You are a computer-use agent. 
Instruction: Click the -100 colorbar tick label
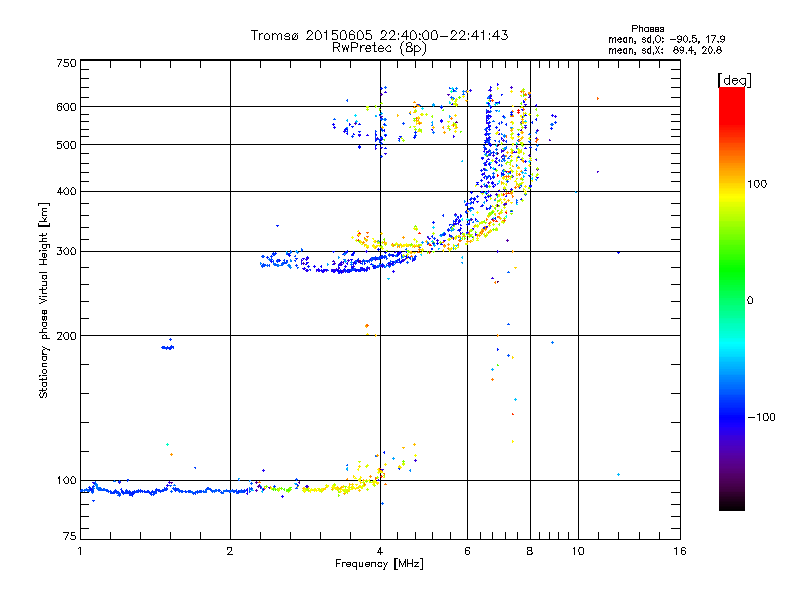pos(760,417)
